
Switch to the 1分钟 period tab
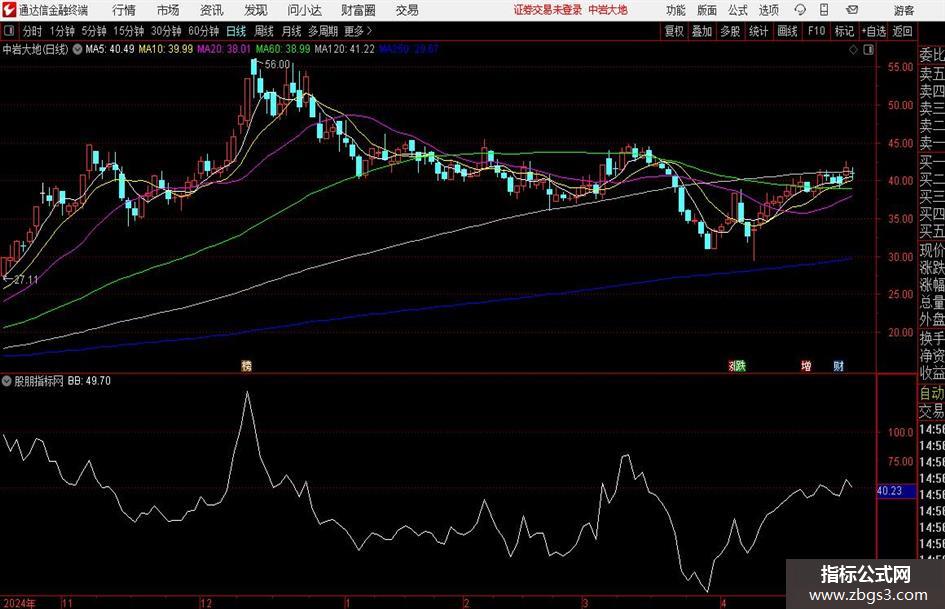tap(61, 31)
